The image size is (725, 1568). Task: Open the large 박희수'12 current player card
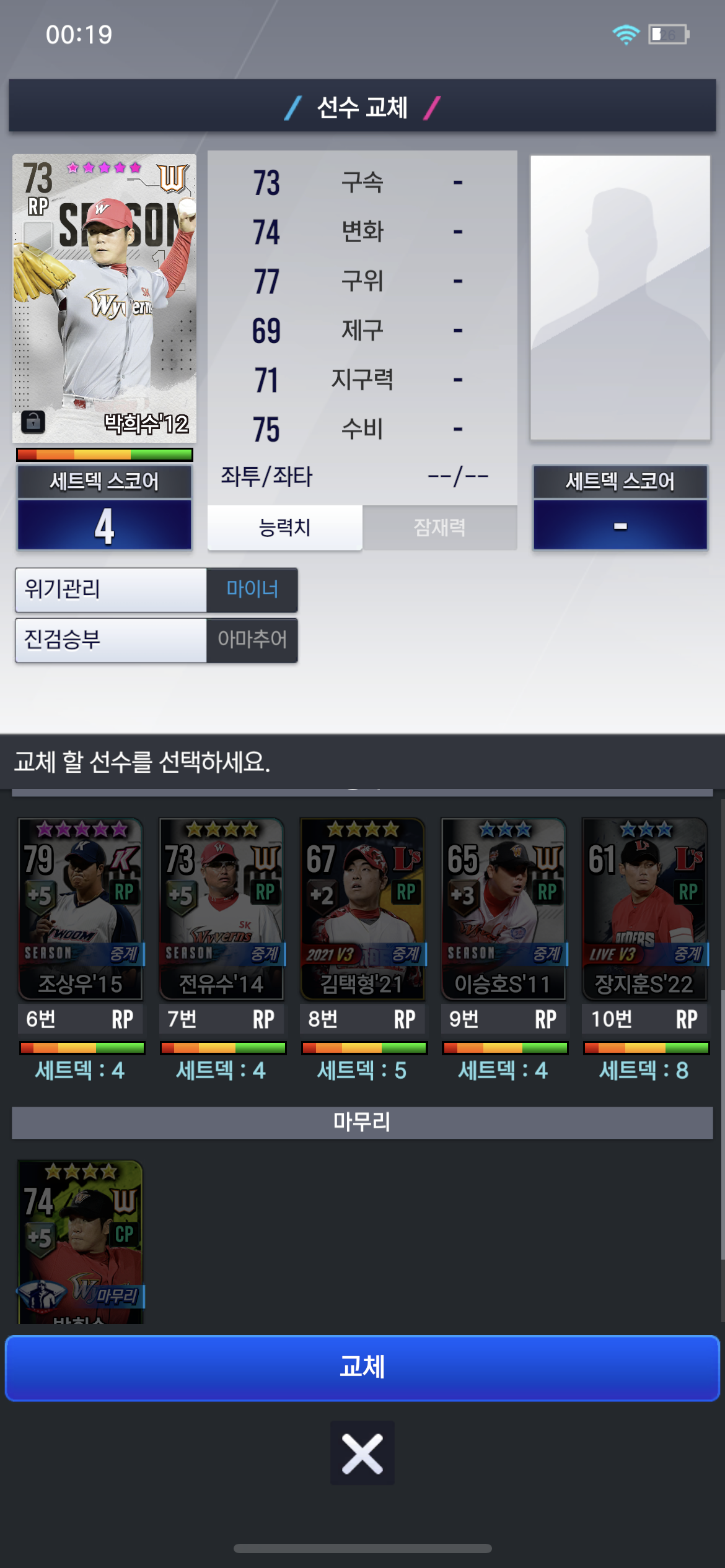click(104, 298)
